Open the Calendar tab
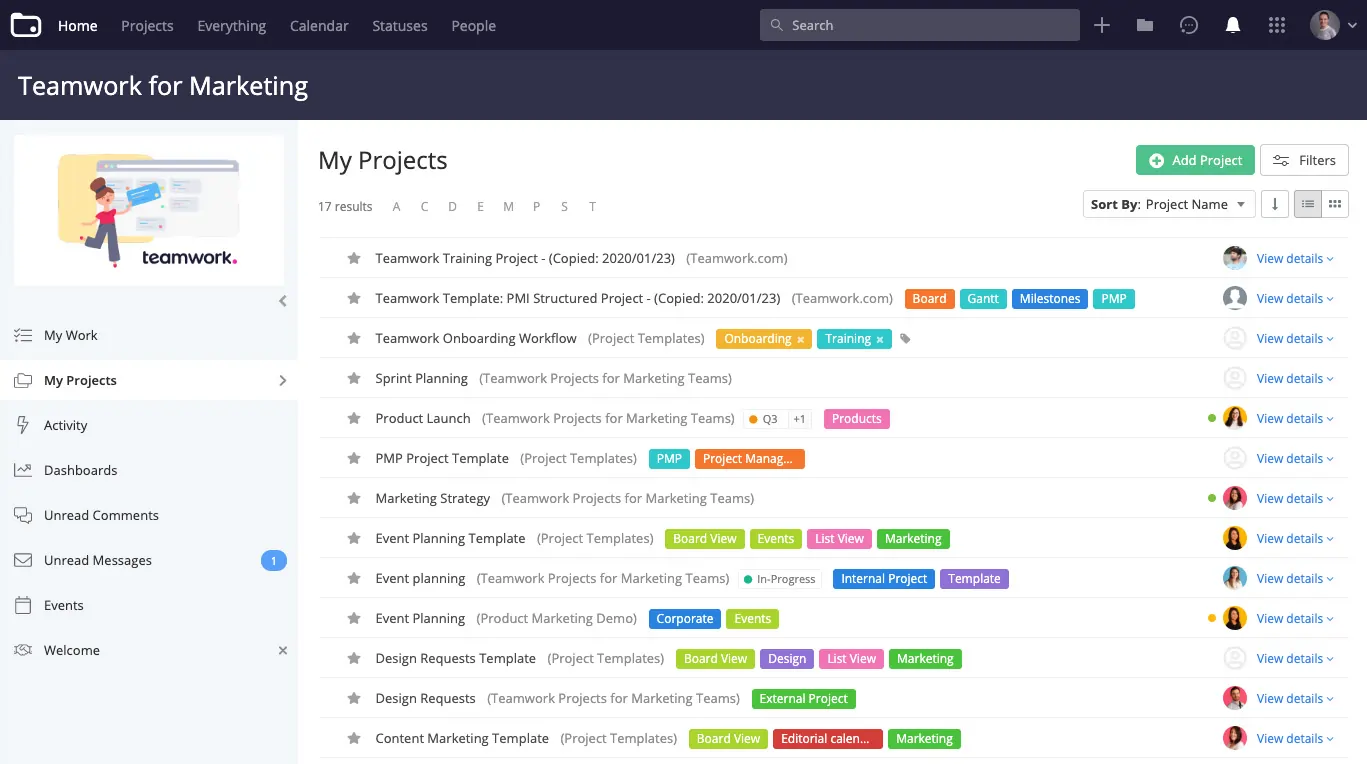This screenshot has height=764, width=1367. 319,25
